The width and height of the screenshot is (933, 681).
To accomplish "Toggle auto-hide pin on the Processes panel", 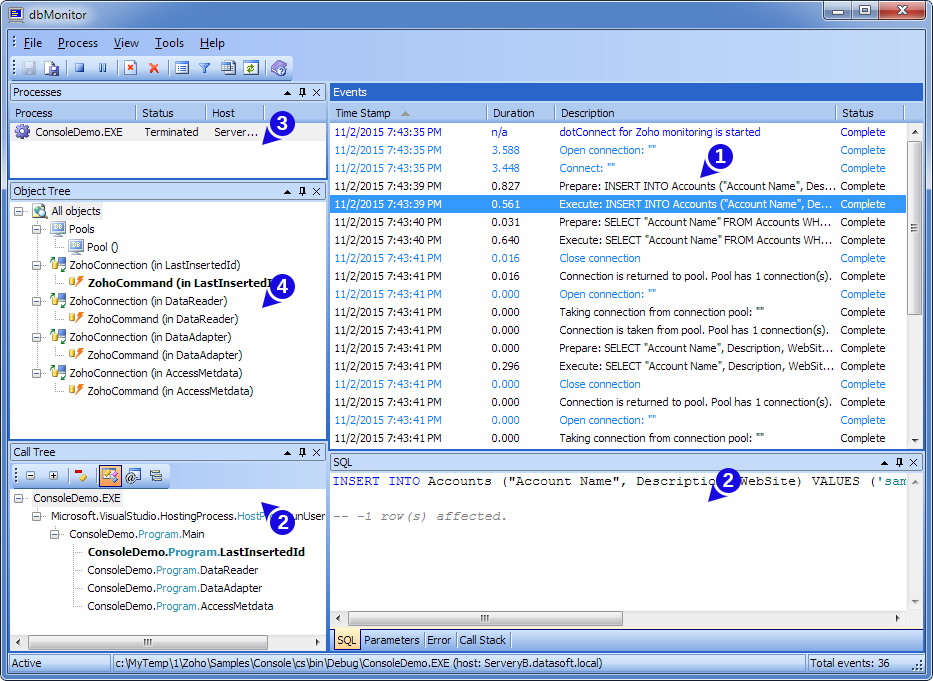I will pos(300,92).
